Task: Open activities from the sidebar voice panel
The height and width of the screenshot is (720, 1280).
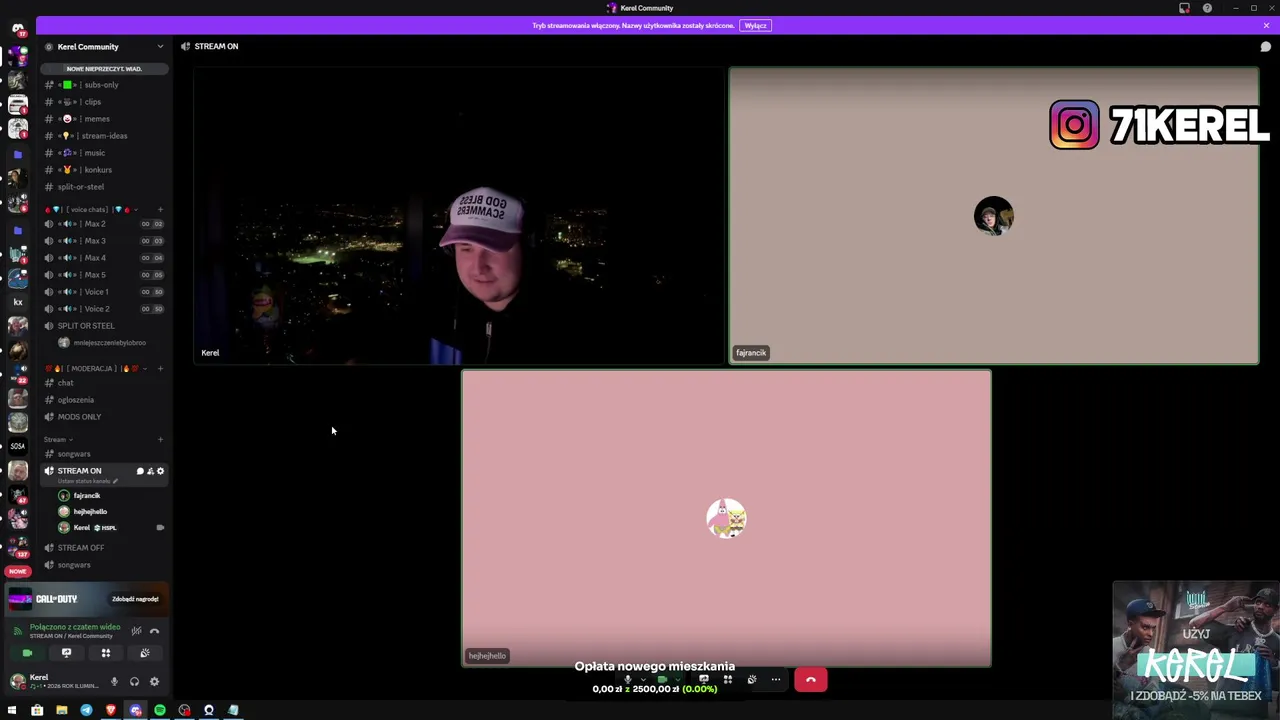Action: tap(105, 653)
